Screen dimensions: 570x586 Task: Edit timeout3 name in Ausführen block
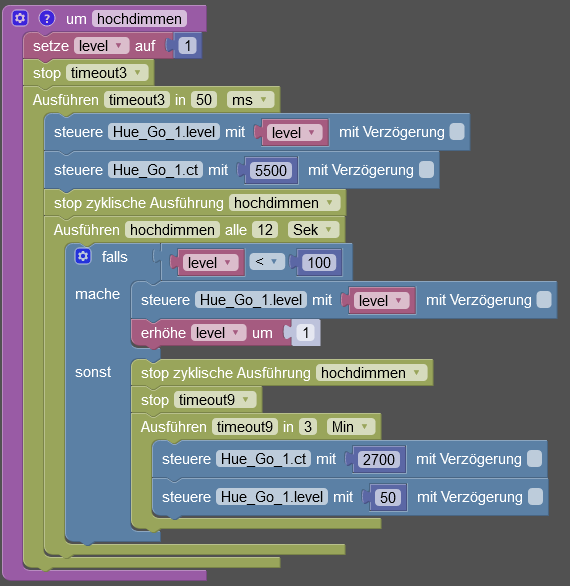pos(137,100)
